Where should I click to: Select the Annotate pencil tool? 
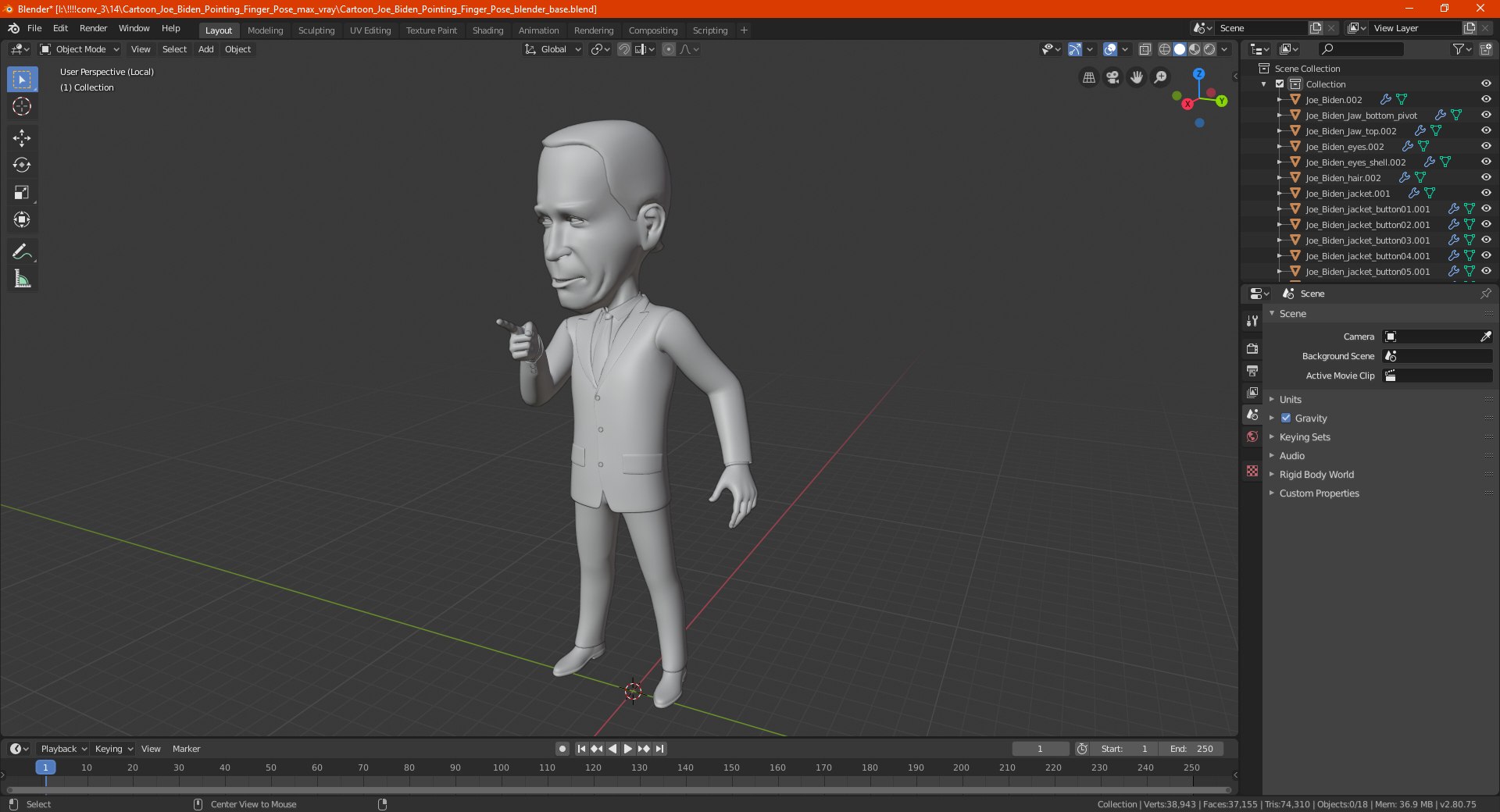click(x=22, y=251)
